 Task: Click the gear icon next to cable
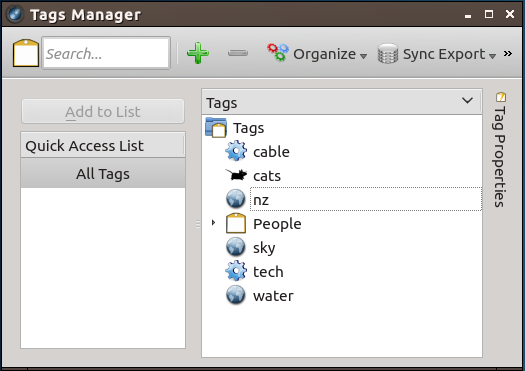236,151
